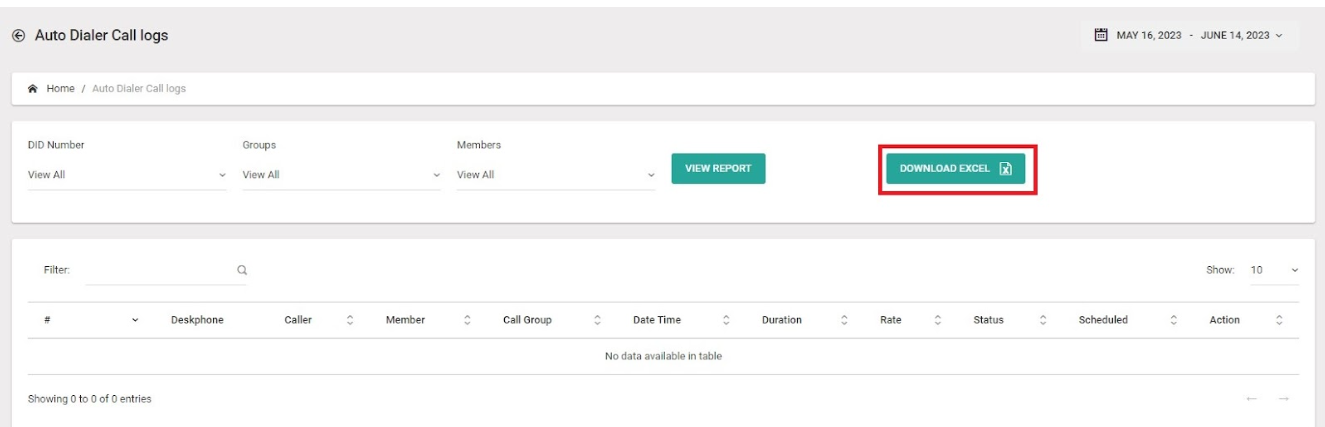Click the back arrow beside Auto Dialer Call logs
The height and width of the screenshot is (427, 1325).
tap(17, 35)
